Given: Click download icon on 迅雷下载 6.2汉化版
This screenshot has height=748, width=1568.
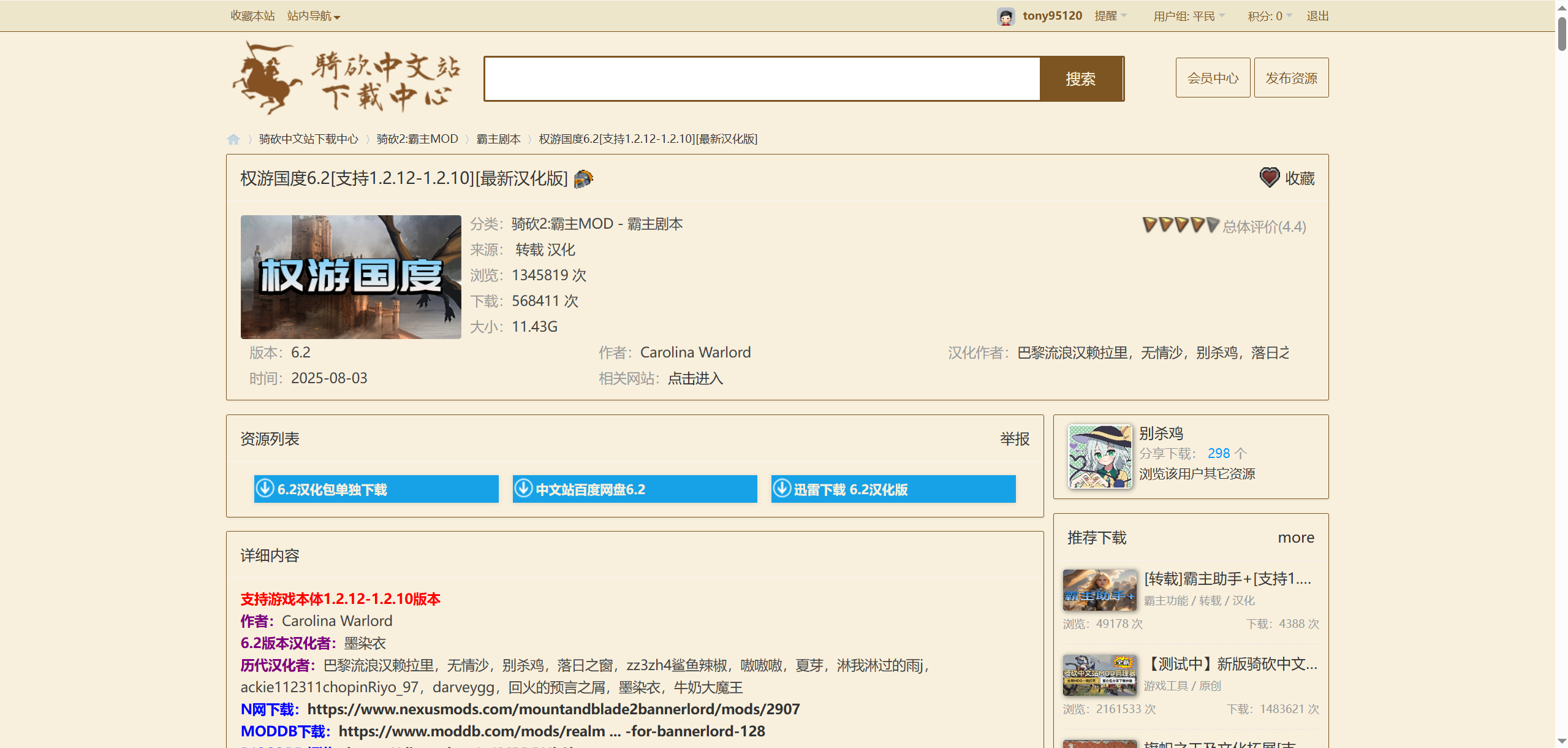Looking at the screenshot, I should 782,489.
